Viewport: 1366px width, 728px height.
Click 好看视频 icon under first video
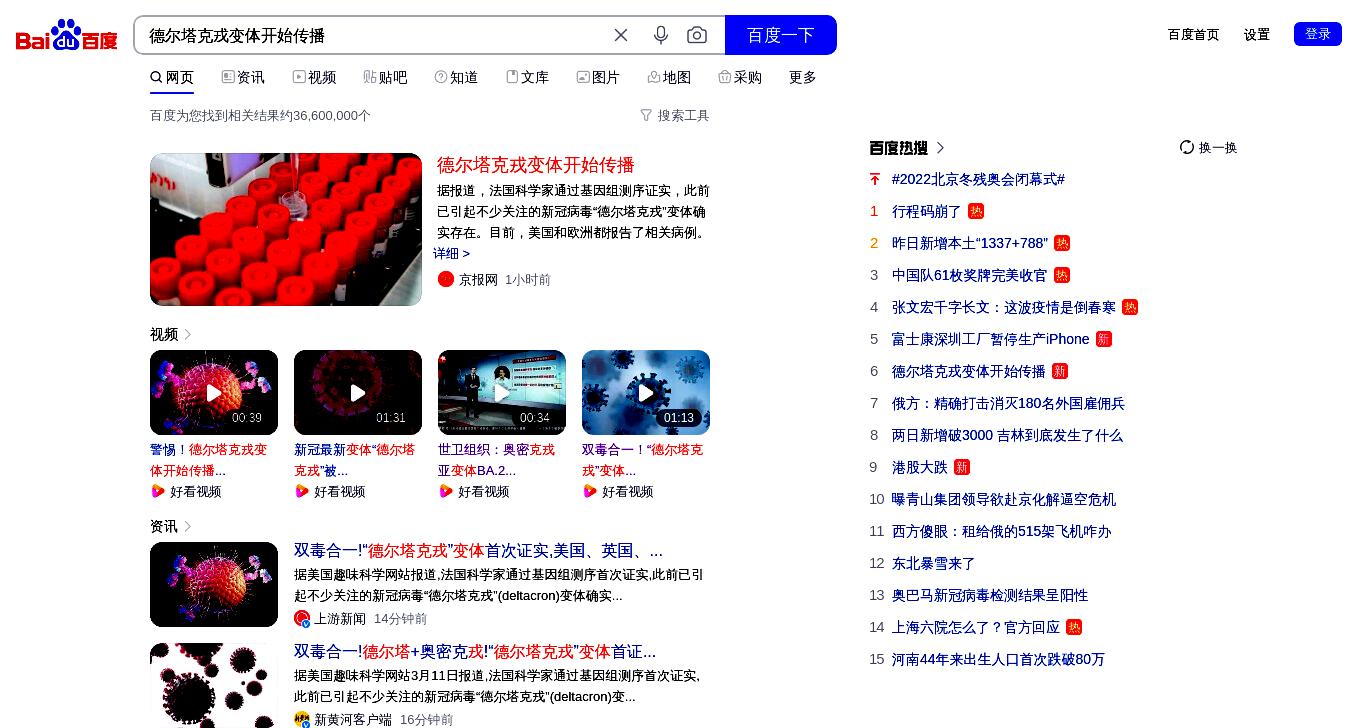[158, 491]
